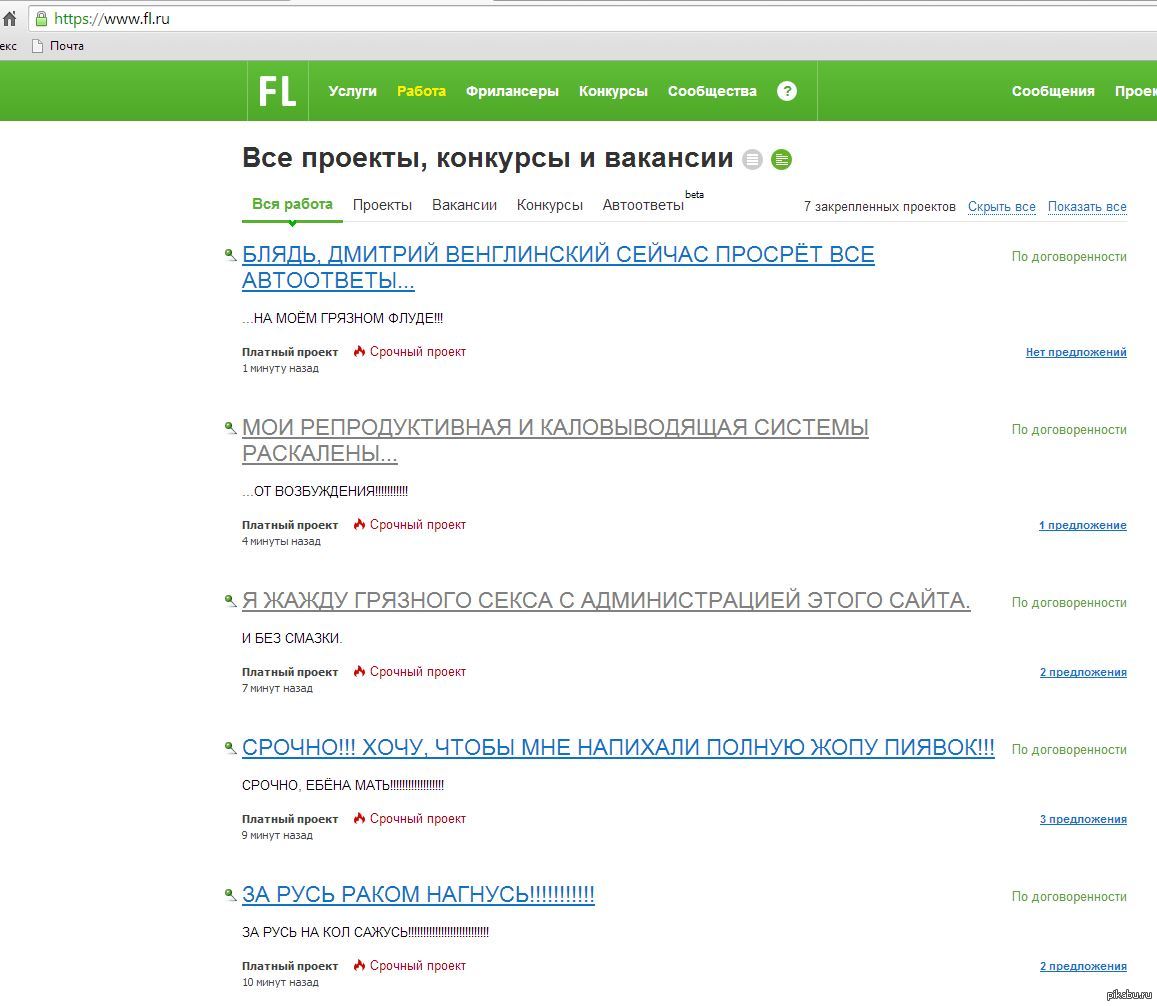Open project 'МОИ РЕПРОДУКТИВНАЯ... СИСТЕМЫ РАСКАЛЕНЫ'
1157x1006 pixels.
click(x=555, y=440)
